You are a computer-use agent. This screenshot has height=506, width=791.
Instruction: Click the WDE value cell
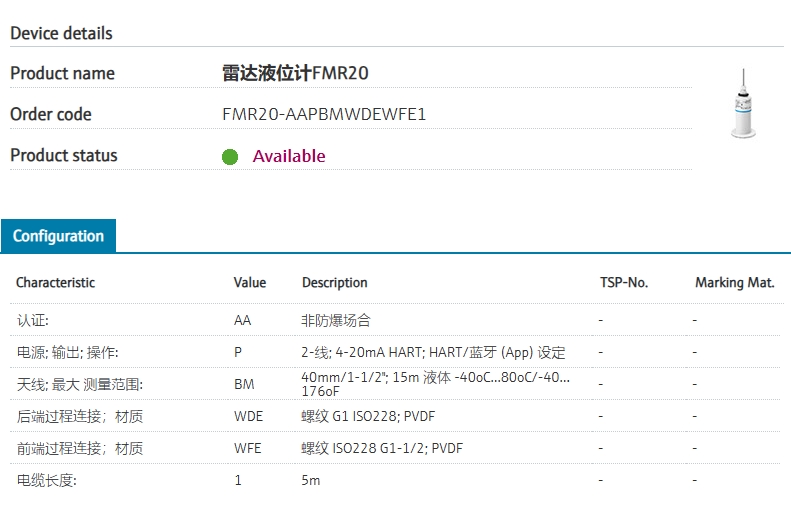249,416
